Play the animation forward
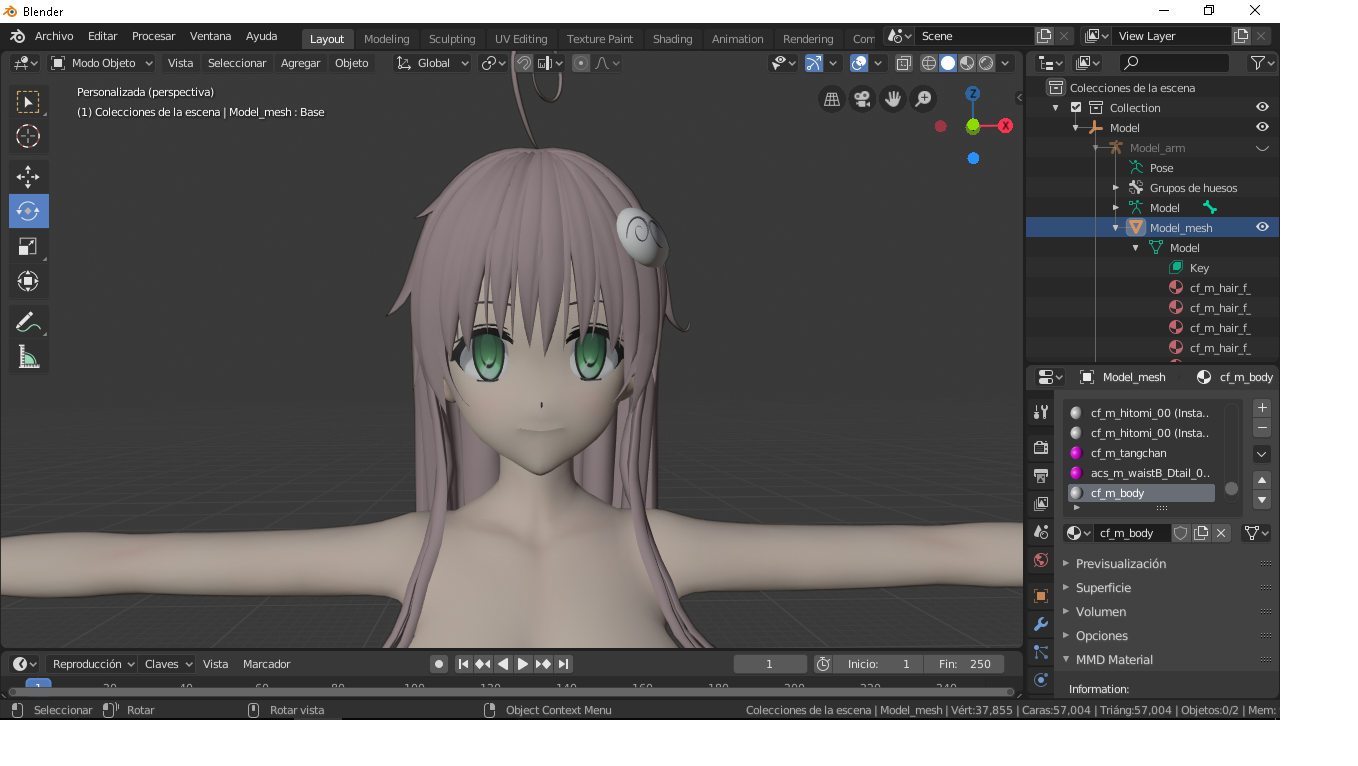The width and height of the screenshot is (1358, 766). point(523,664)
